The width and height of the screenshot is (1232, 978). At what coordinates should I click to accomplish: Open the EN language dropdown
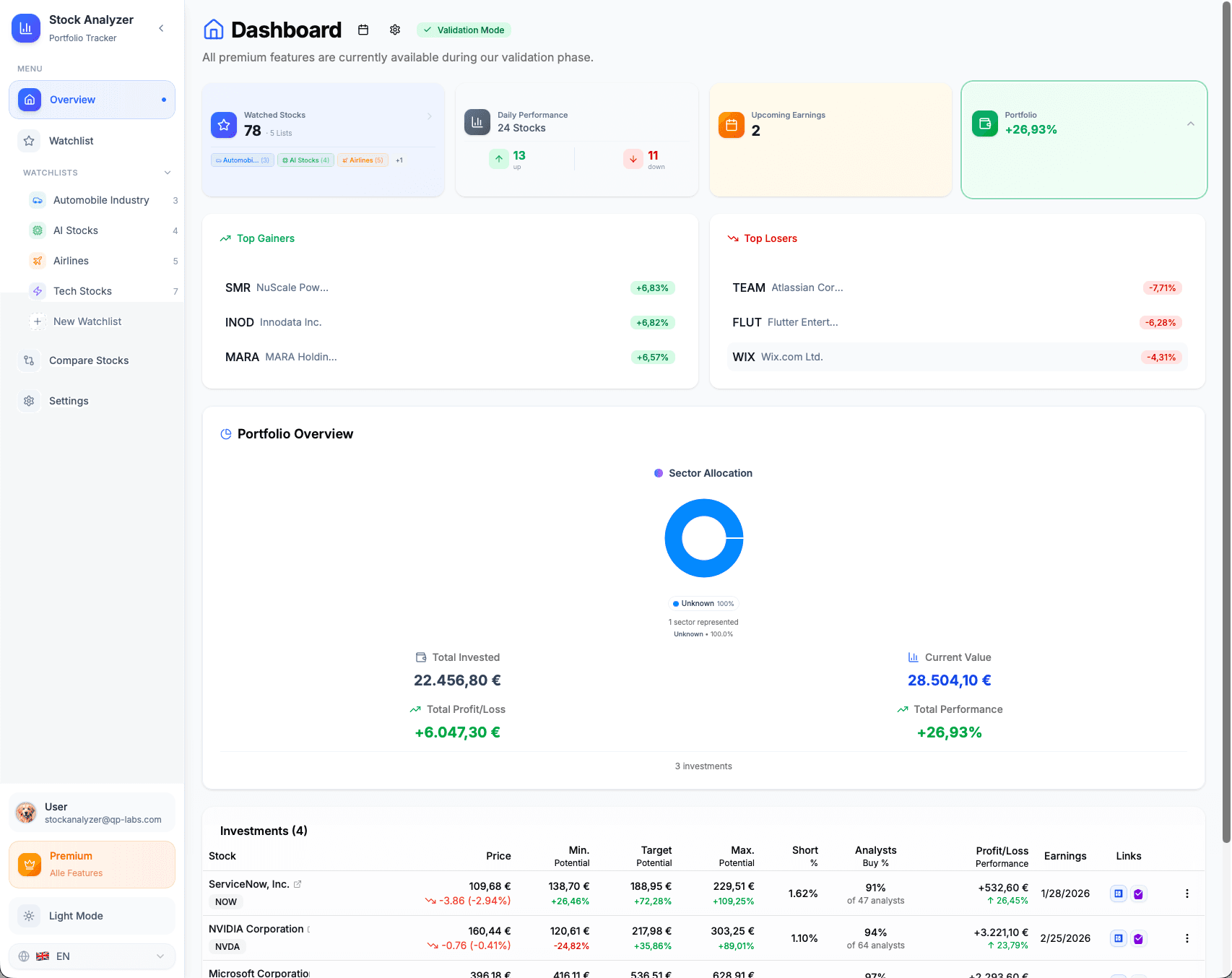[x=92, y=956]
